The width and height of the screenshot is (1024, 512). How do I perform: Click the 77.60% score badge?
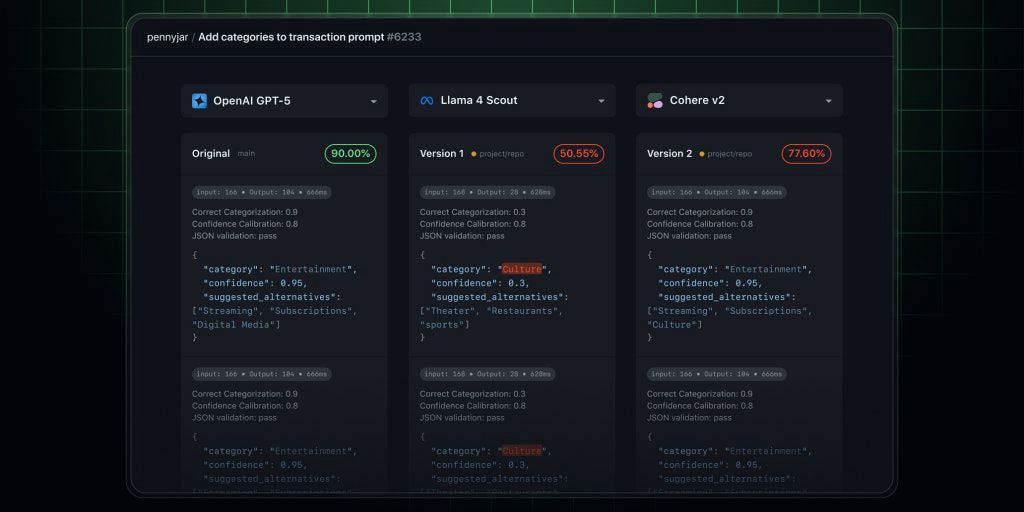806,154
